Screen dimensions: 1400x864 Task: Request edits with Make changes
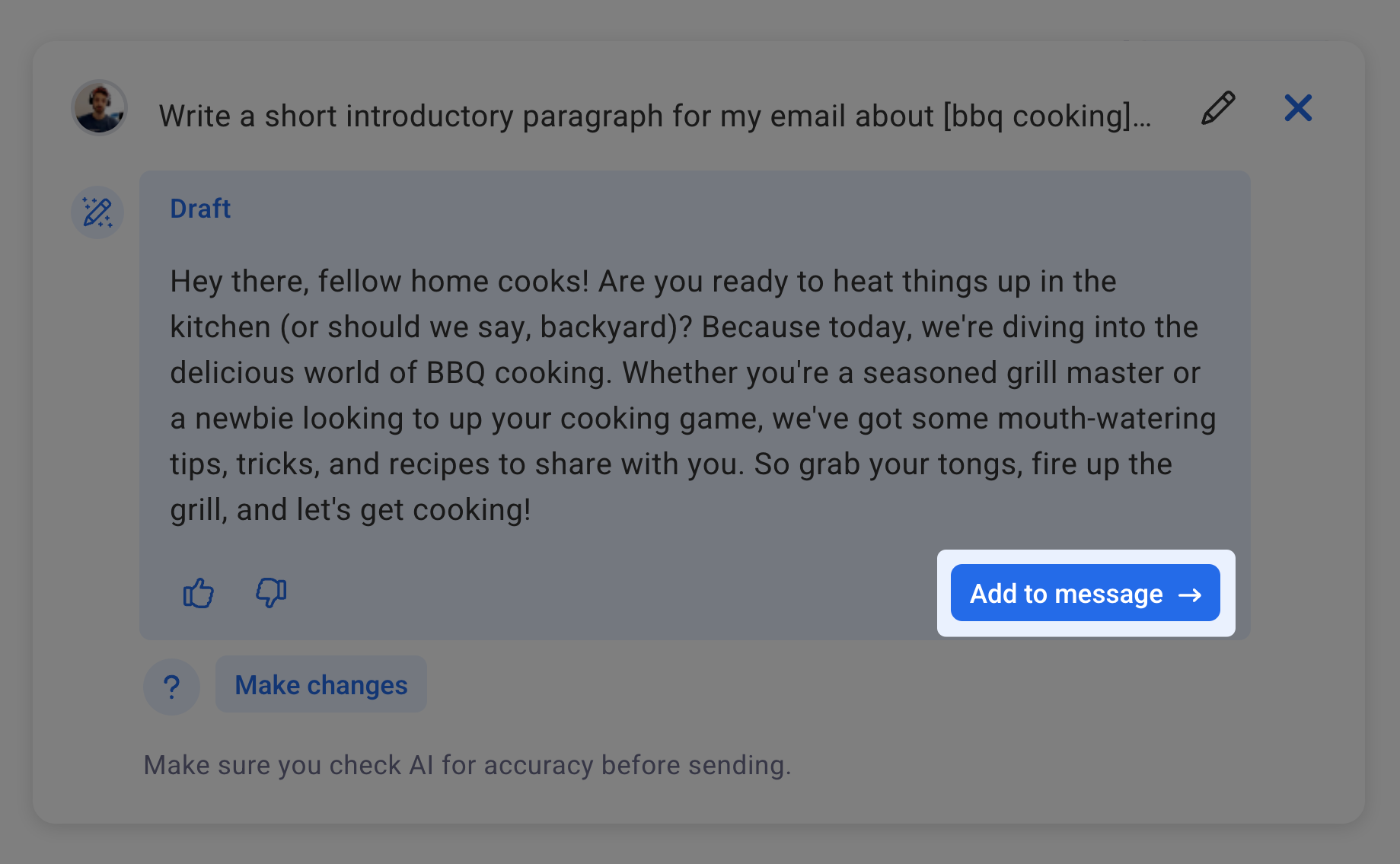pos(321,684)
